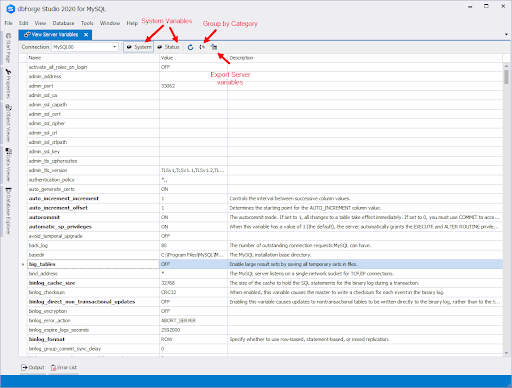Image resolution: width=512 pixels, height=388 pixels.
Task: Click the big_tables name cell
Action: tap(93, 264)
